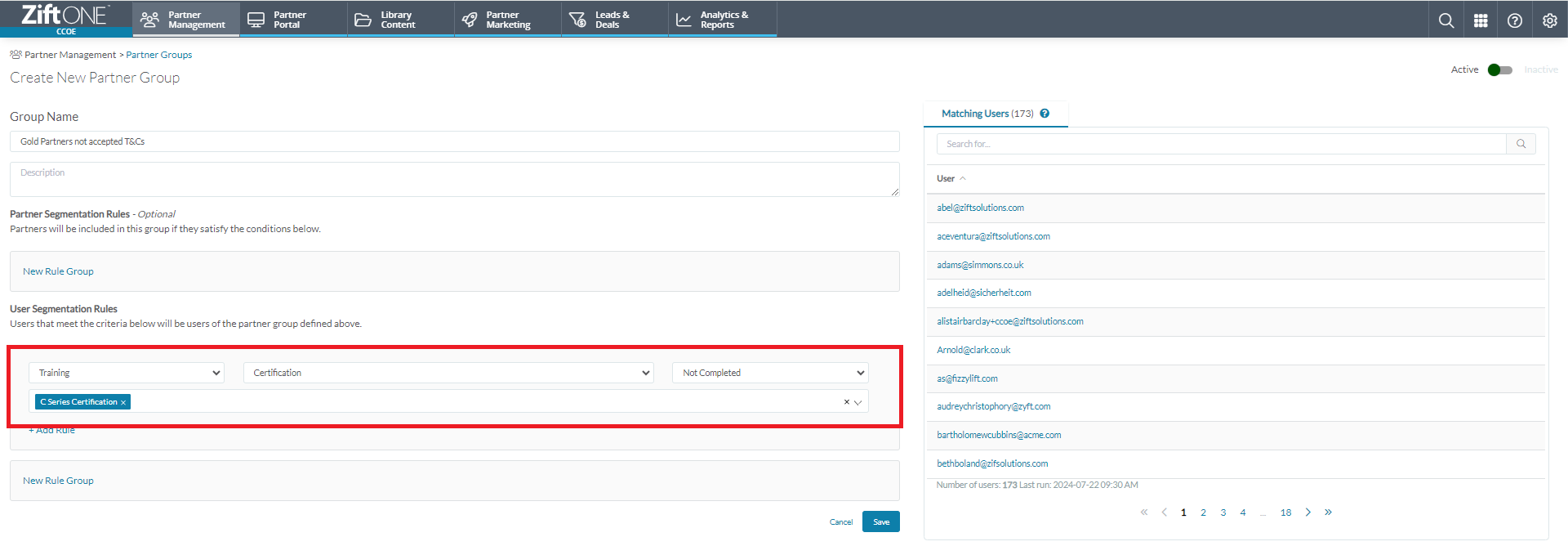Click the user search magnifier button
The height and width of the screenshot is (555, 1568).
(1521, 144)
